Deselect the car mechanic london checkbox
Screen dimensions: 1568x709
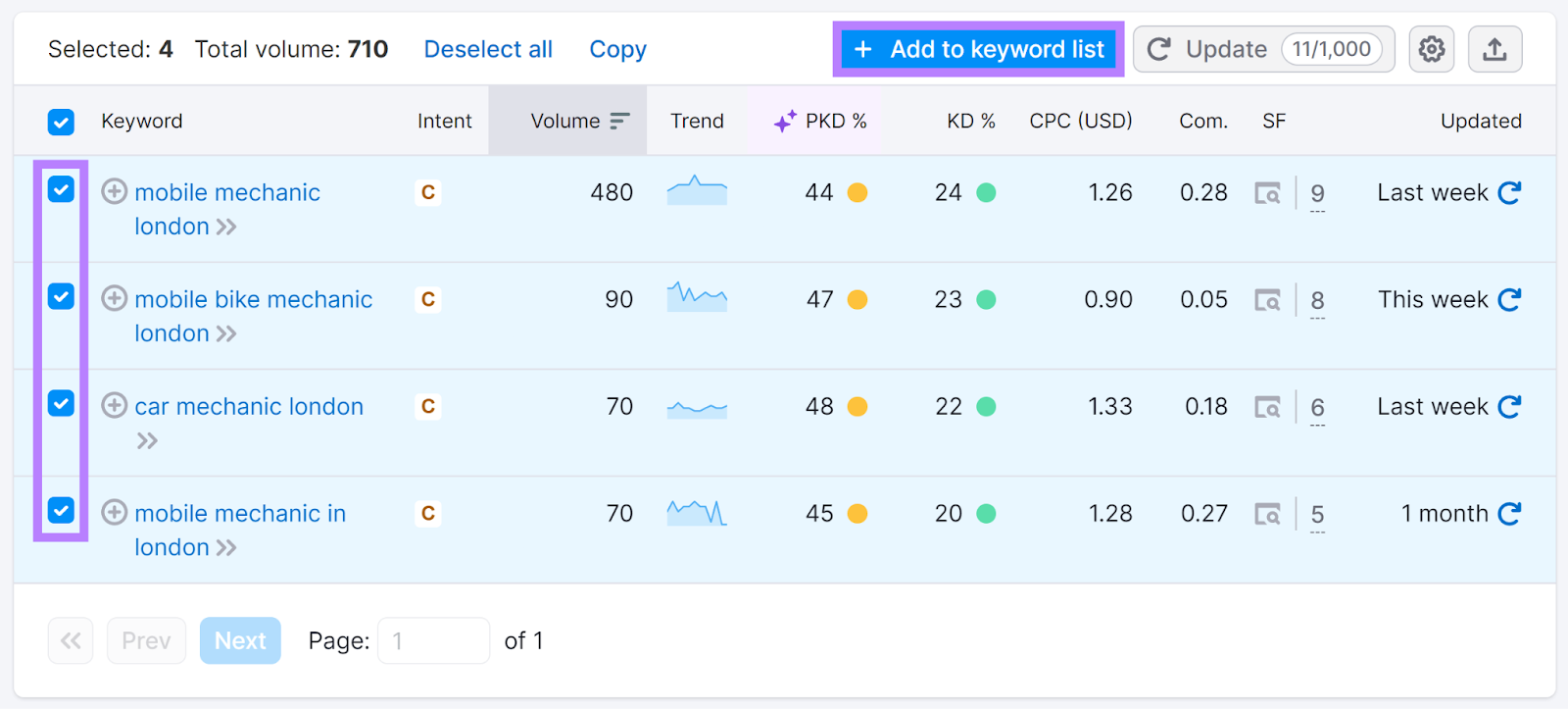[x=61, y=403]
